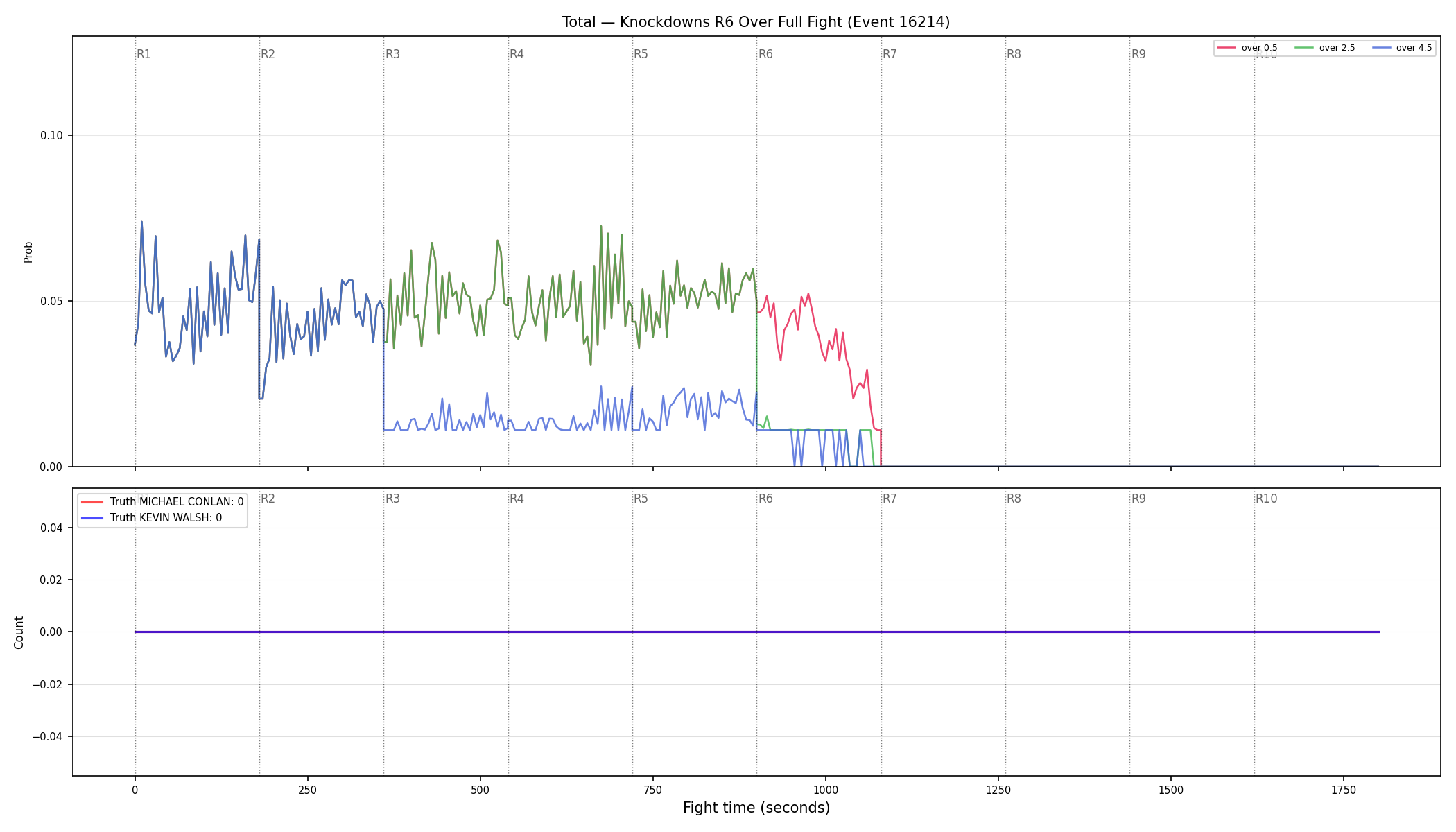This screenshot has height=832, width=1456.
Task: Click the 0.10 tick on Prob axis
Action: pos(51,135)
